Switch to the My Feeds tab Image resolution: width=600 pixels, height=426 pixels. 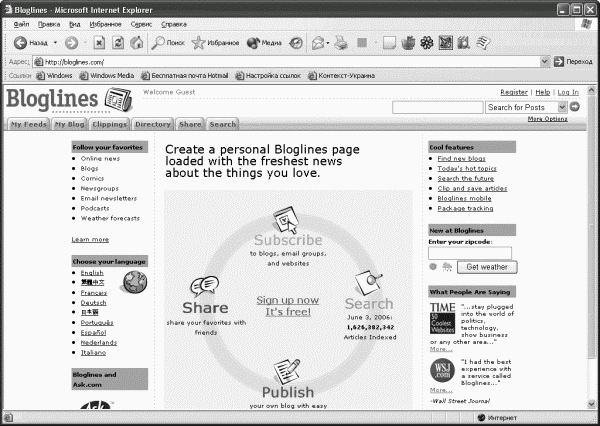(29, 124)
